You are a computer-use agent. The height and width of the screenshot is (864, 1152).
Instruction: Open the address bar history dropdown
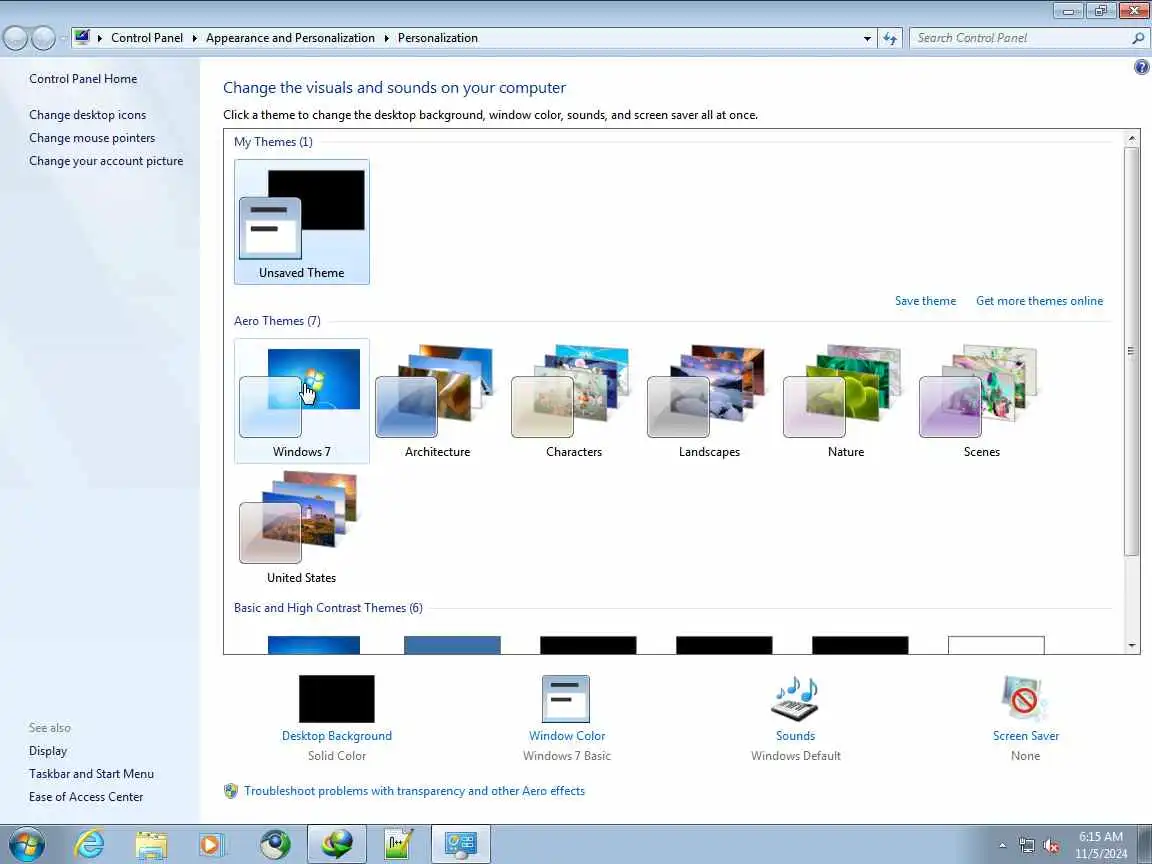(867, 38)
